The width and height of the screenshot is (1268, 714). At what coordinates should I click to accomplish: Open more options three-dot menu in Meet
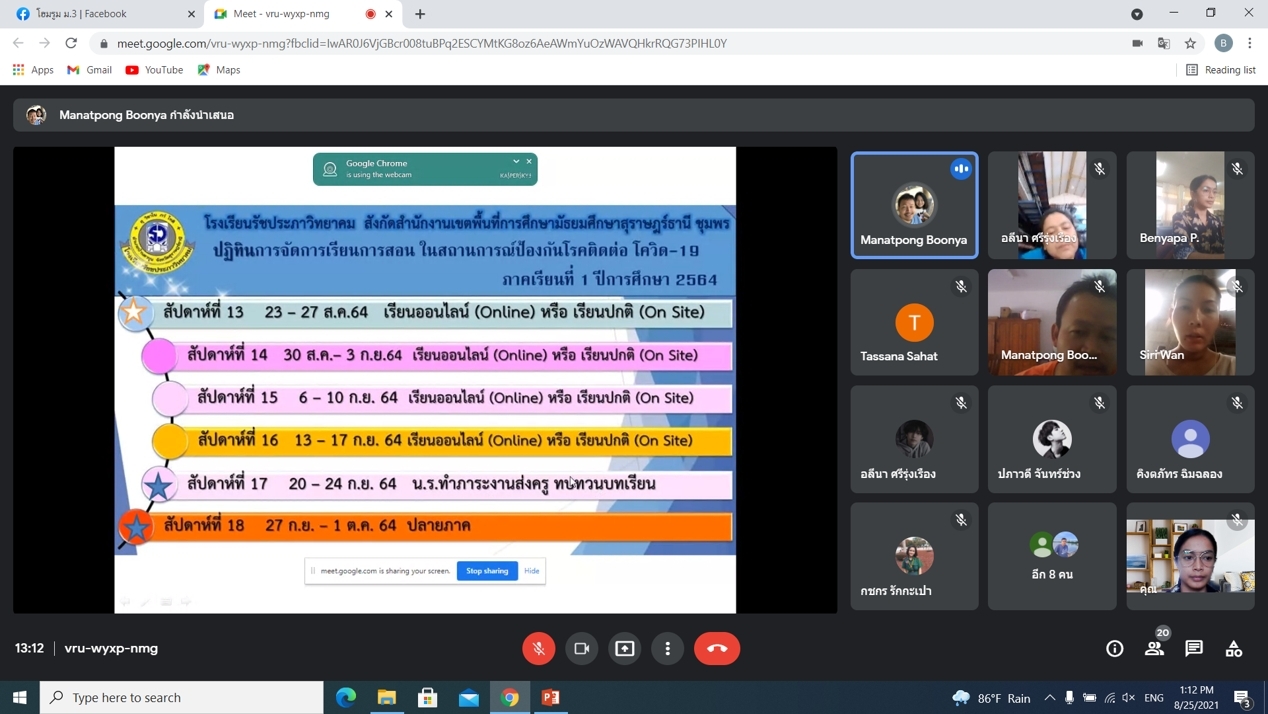pos(668,648)
